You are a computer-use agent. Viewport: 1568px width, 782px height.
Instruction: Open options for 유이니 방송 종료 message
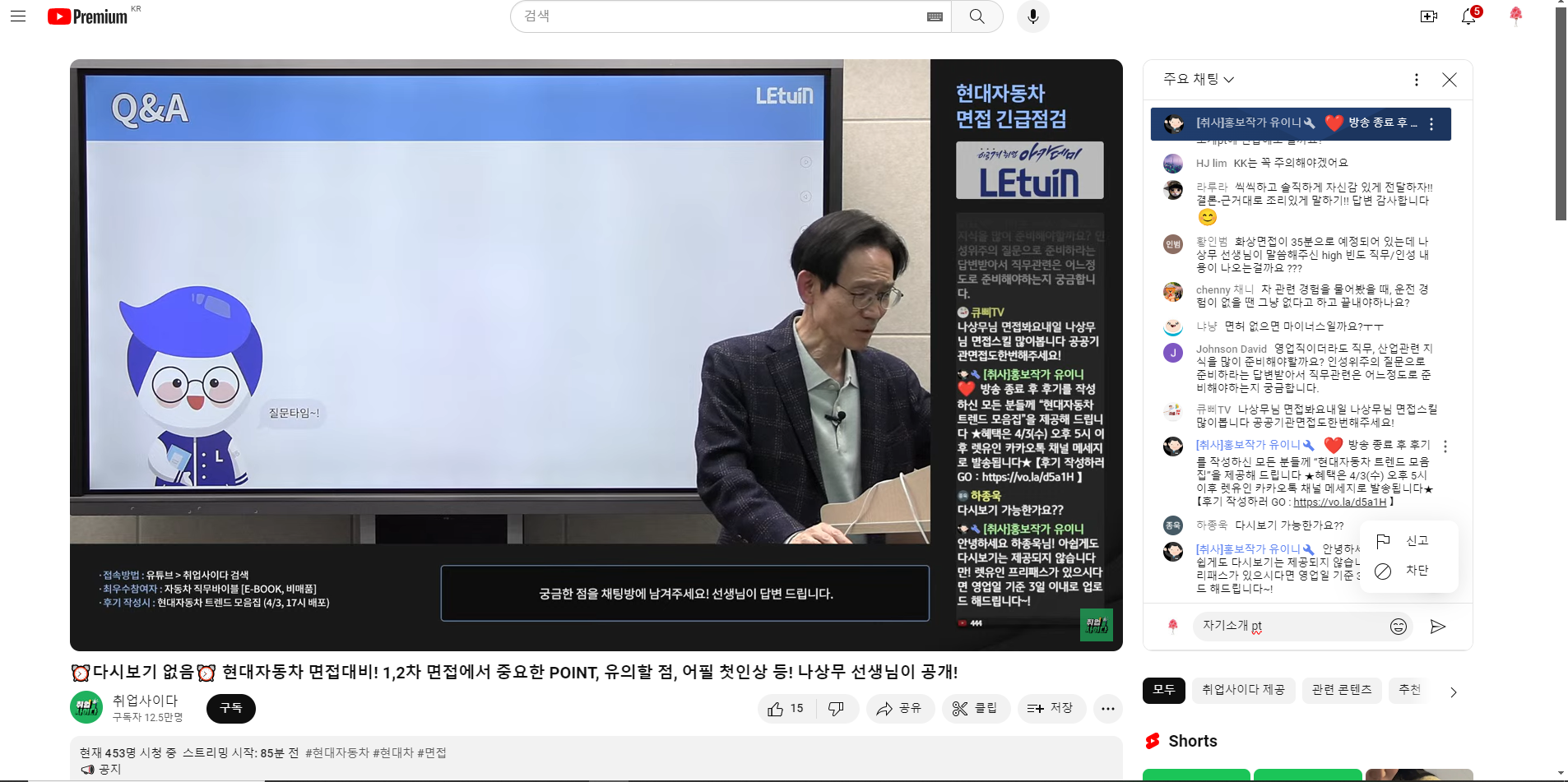(x=1445, y=447)
